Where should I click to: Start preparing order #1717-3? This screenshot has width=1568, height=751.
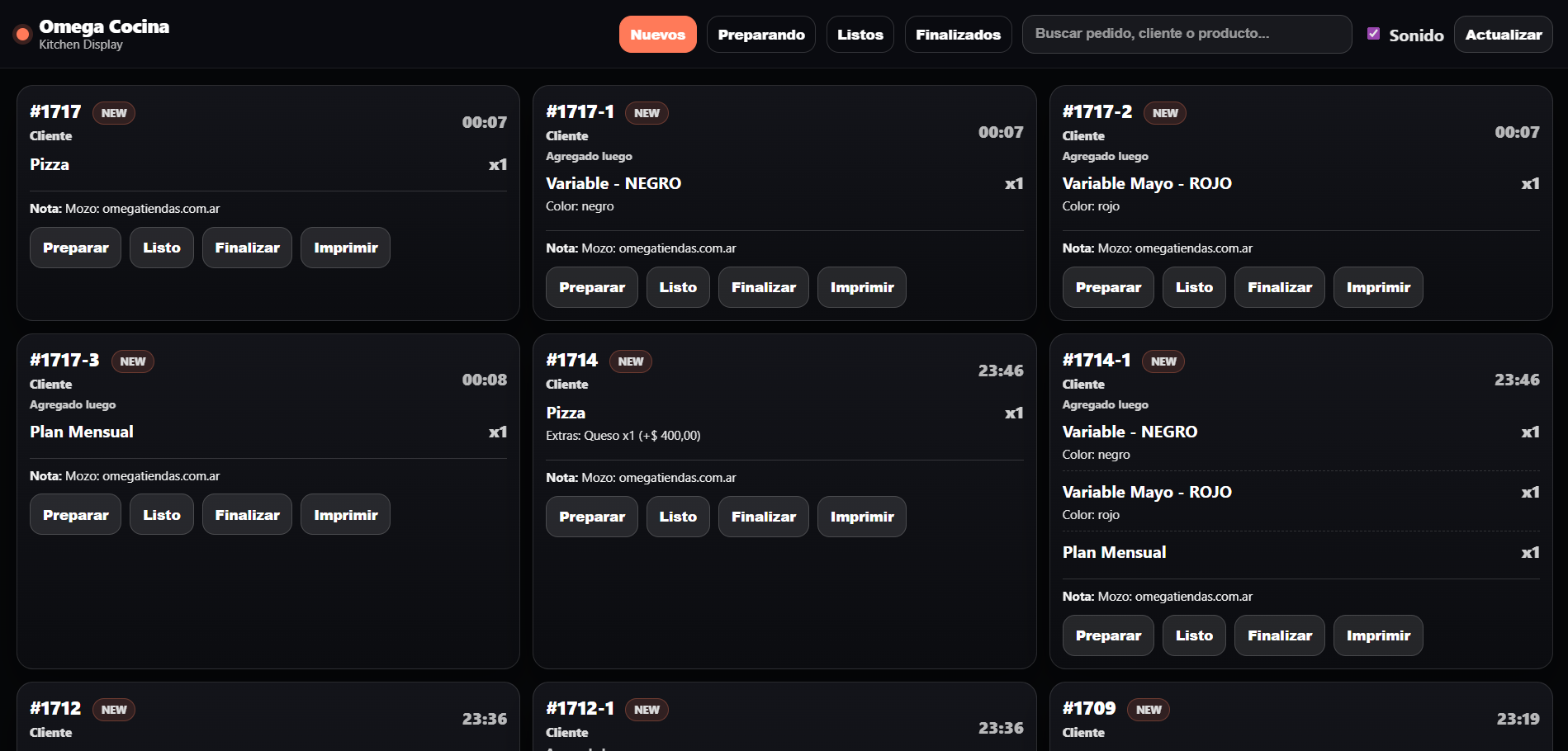tap(75, 515)
